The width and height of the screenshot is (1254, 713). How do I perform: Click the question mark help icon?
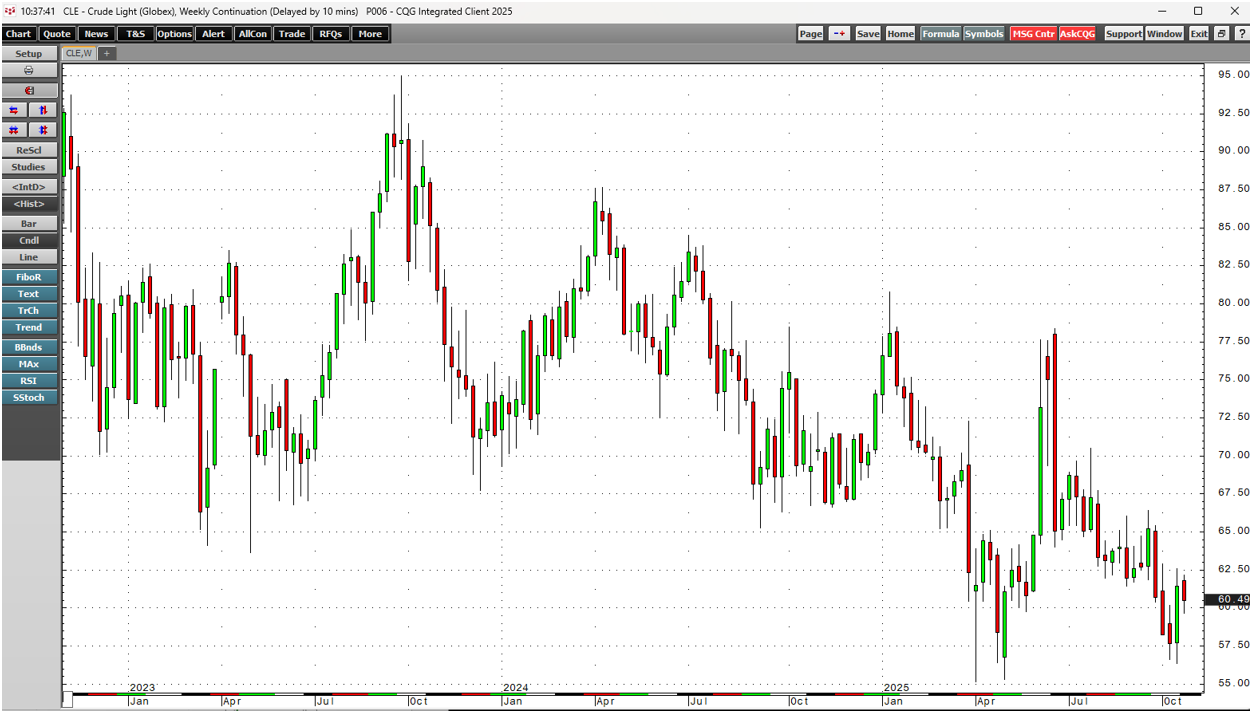point(1242,34)
